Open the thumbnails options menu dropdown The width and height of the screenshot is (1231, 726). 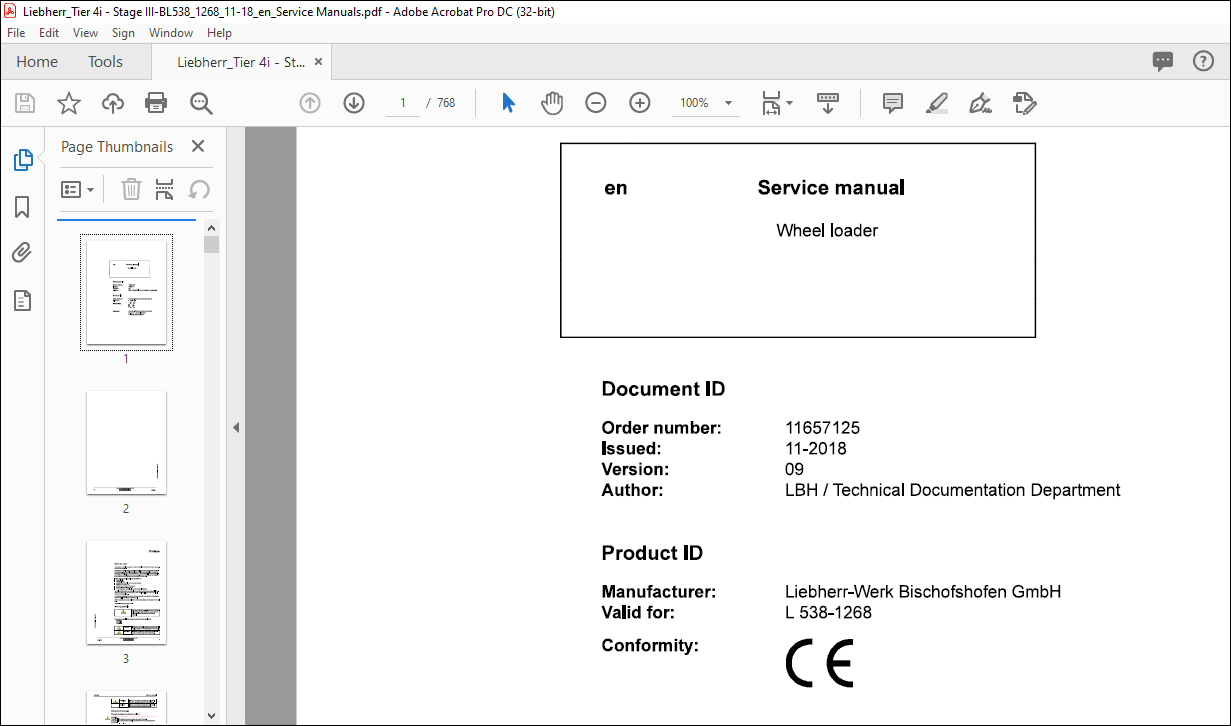[77, 189]
